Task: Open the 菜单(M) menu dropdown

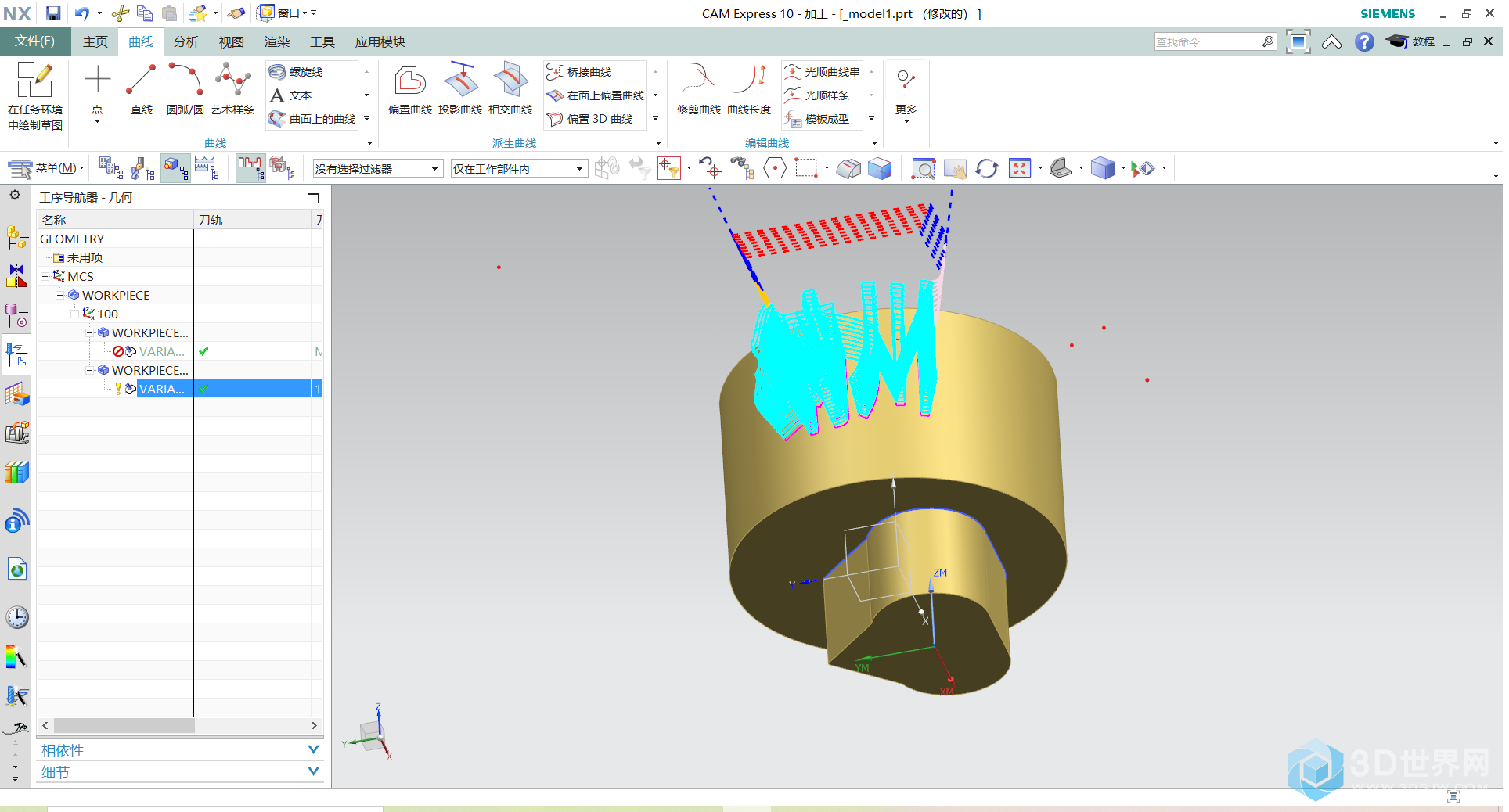Action: pyautogui.click(x=45, y=168)
